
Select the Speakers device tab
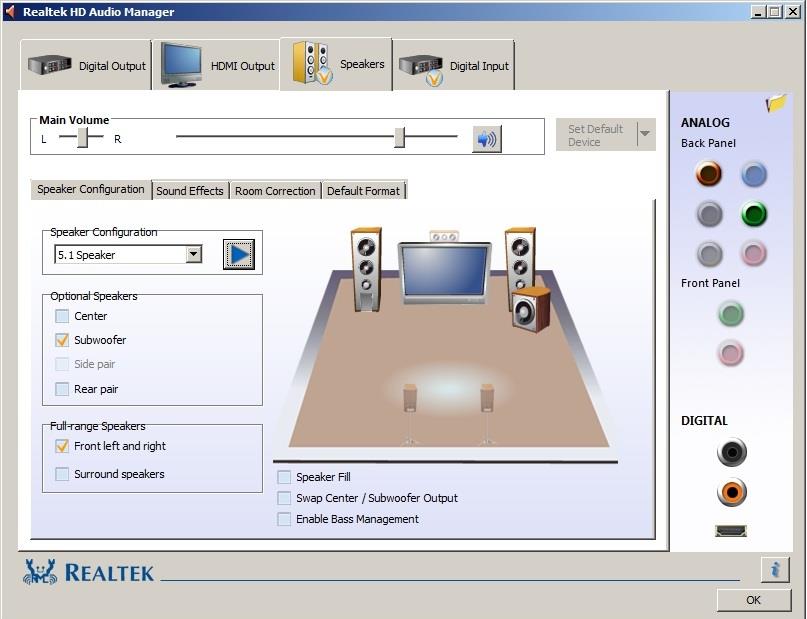pyautogui.click(x=337, y=64)
